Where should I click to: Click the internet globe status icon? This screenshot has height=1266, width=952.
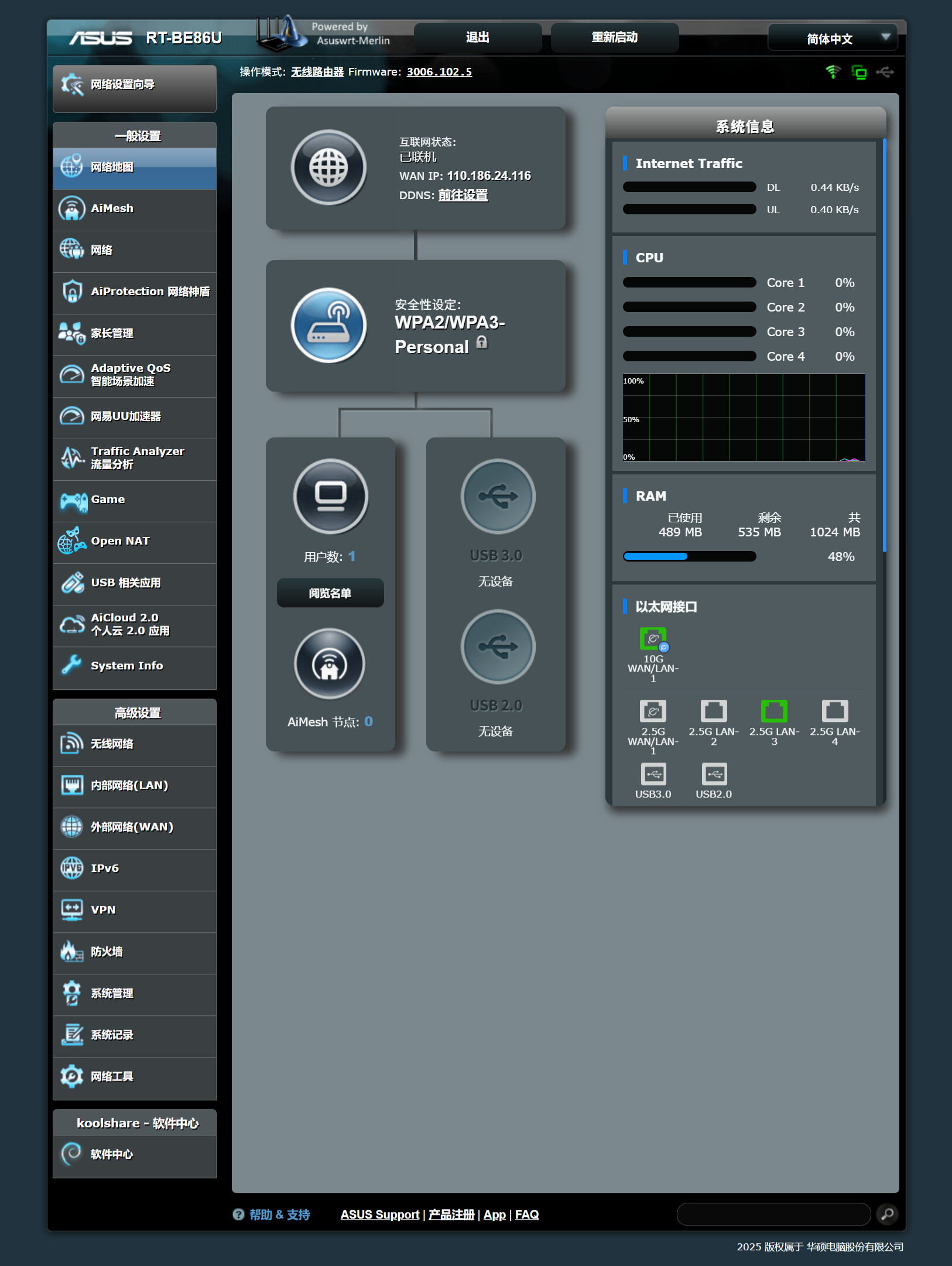(328, 167)
